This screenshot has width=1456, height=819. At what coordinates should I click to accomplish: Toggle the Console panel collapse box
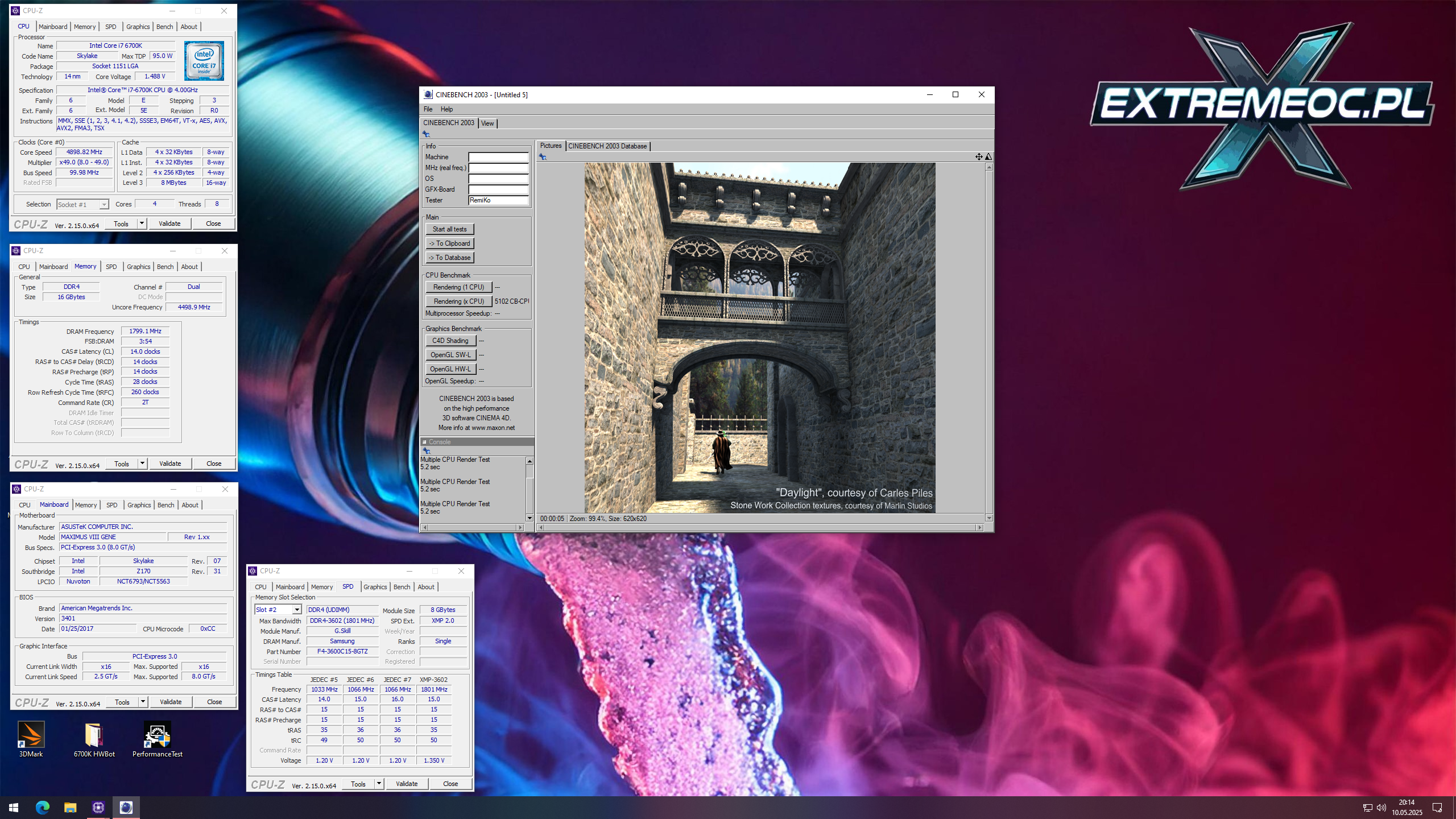coord(424,442)
